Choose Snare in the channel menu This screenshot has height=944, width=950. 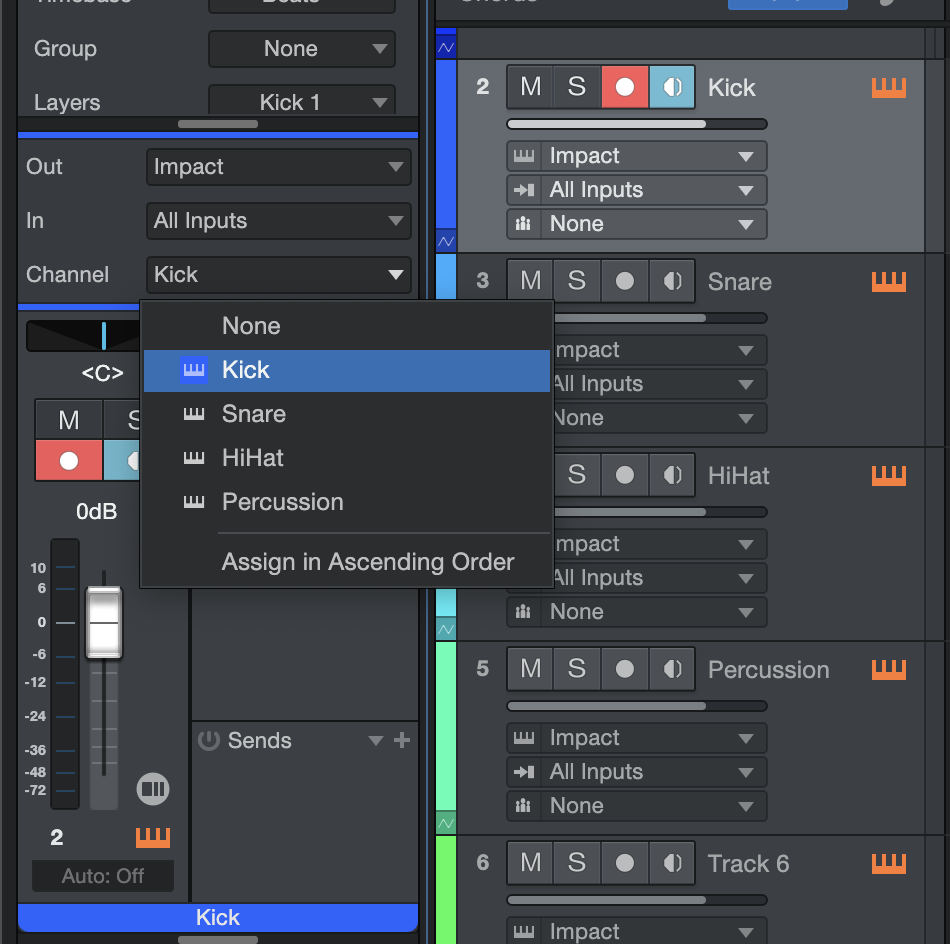click(347, 414)
